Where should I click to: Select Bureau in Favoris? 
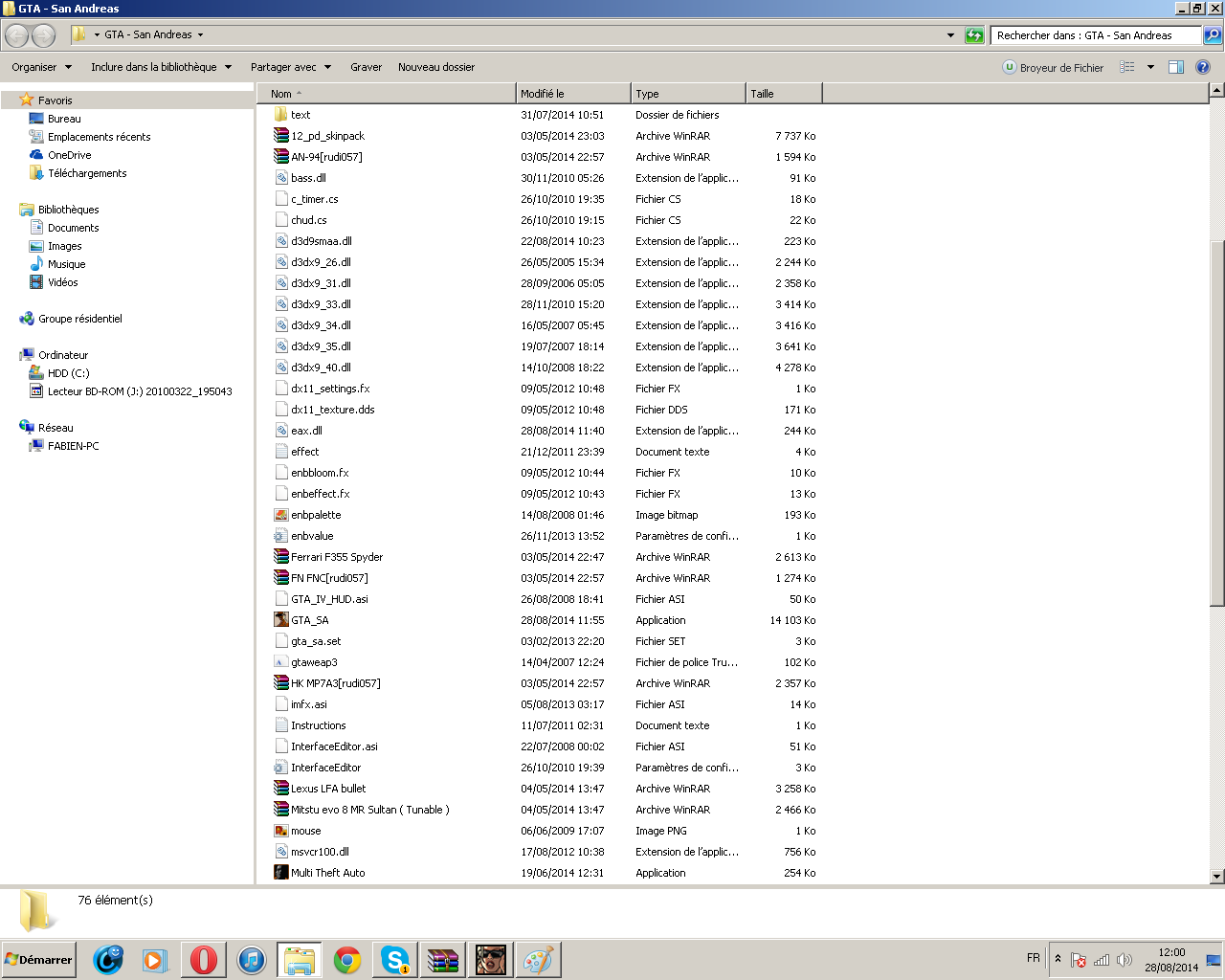(x=64, y=119)
